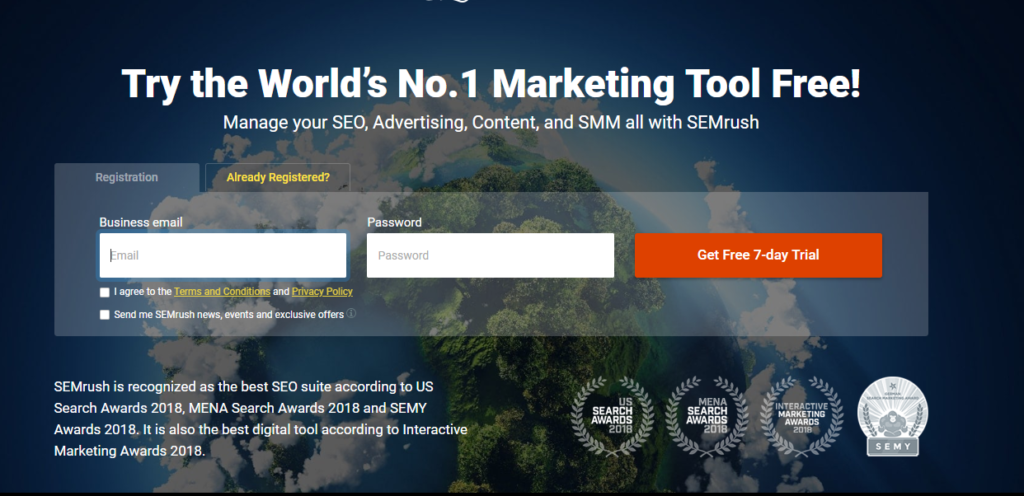Image resolution: width=1024 pixels, height=496 pixels.
Task: Open the Terms and Conditions link
Action: [222, 292]
